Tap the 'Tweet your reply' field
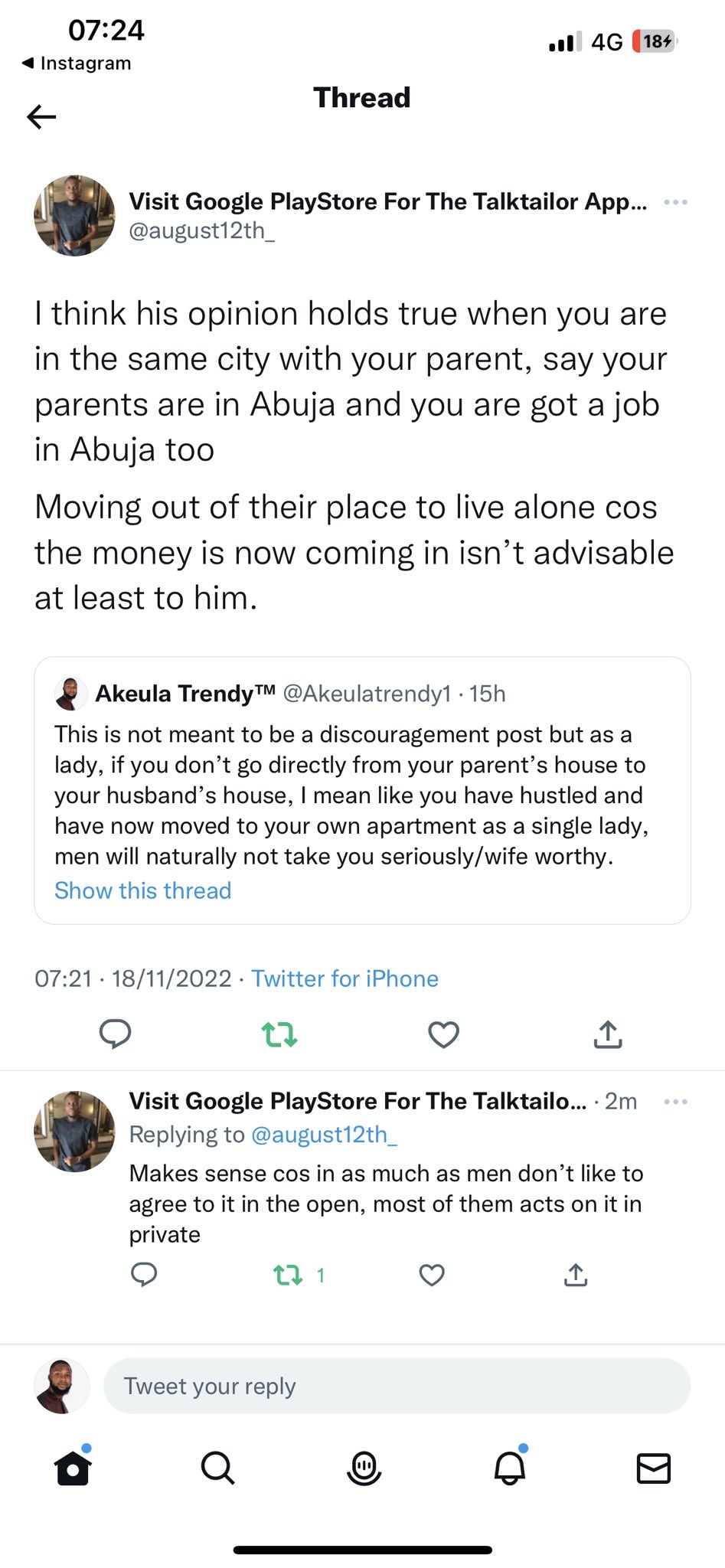The height and width of the screenshot is (1568, 725). tap(397, 1386)
